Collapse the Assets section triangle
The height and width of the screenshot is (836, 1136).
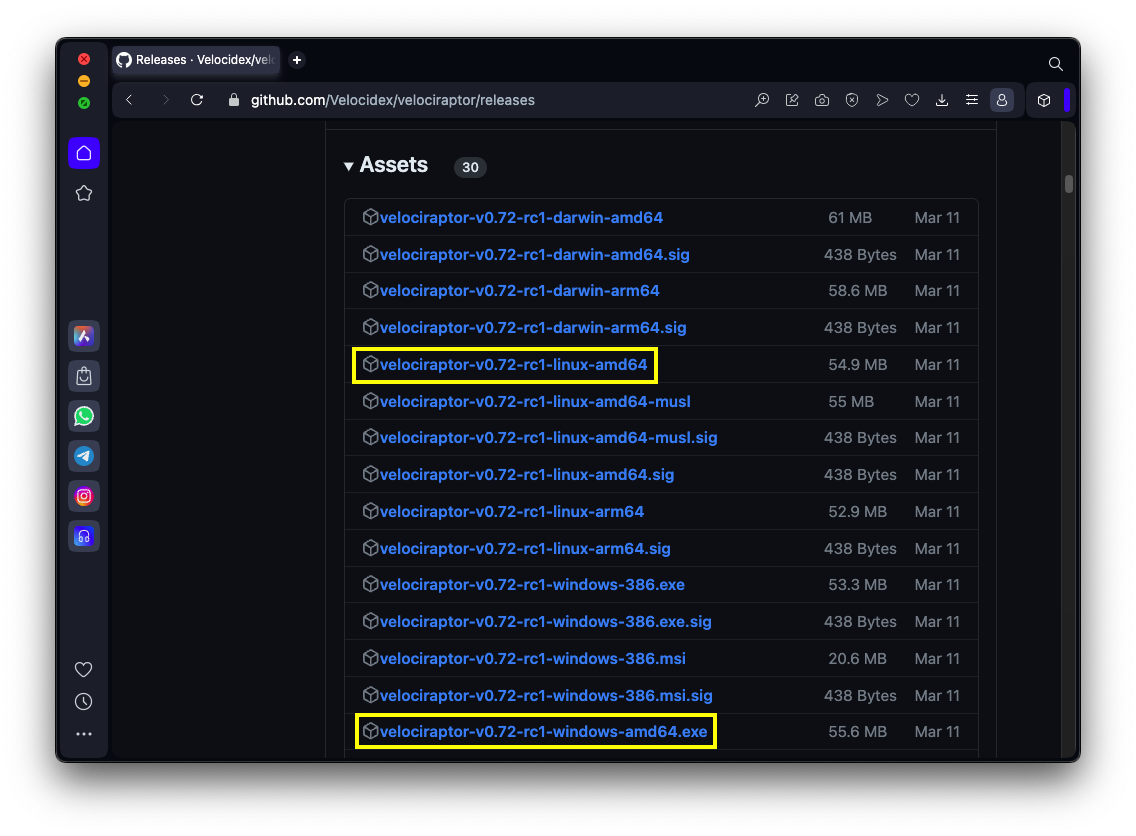pos(348,167)
